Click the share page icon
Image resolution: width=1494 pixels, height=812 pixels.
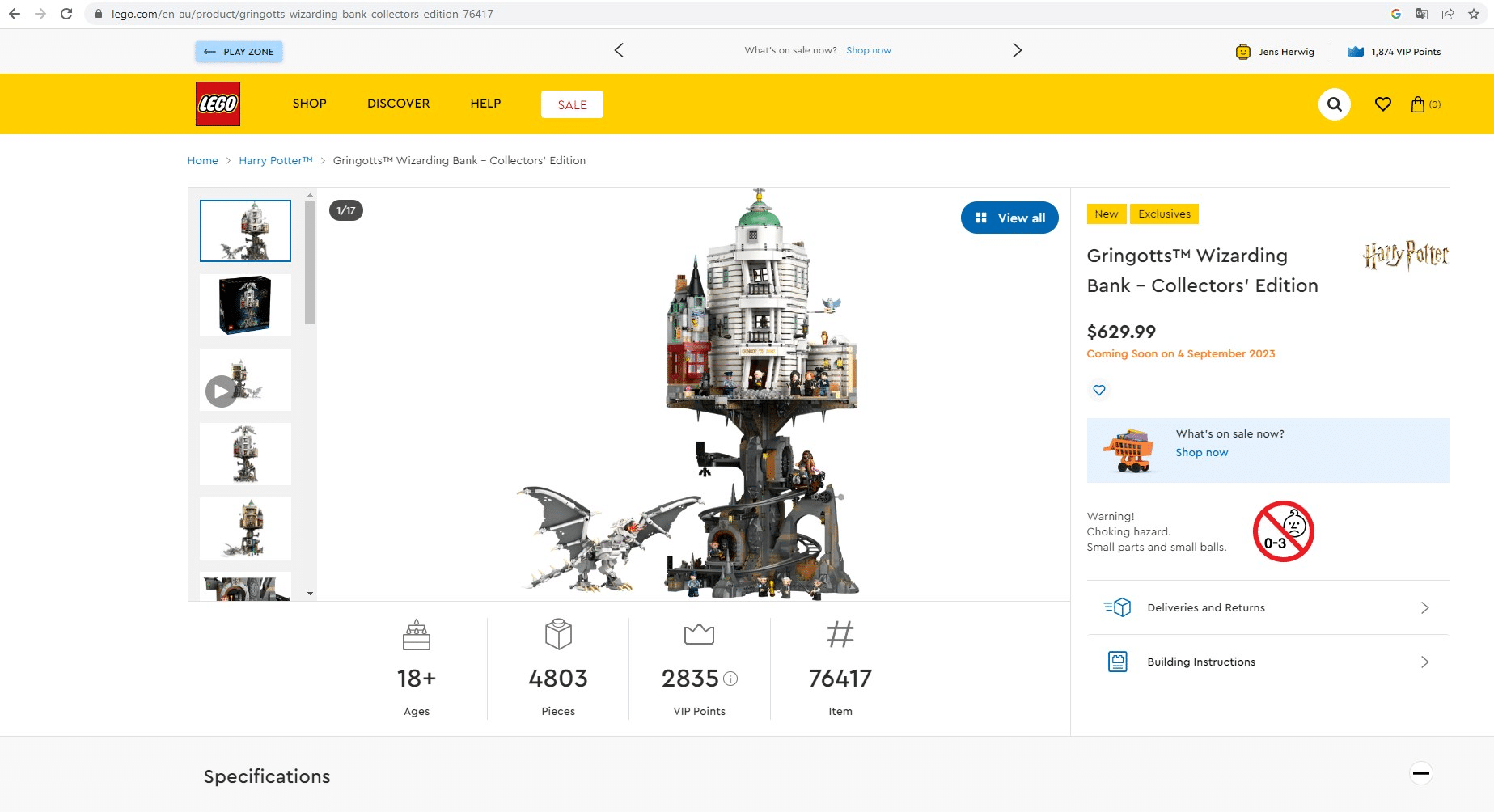[x=1448, y=14]
